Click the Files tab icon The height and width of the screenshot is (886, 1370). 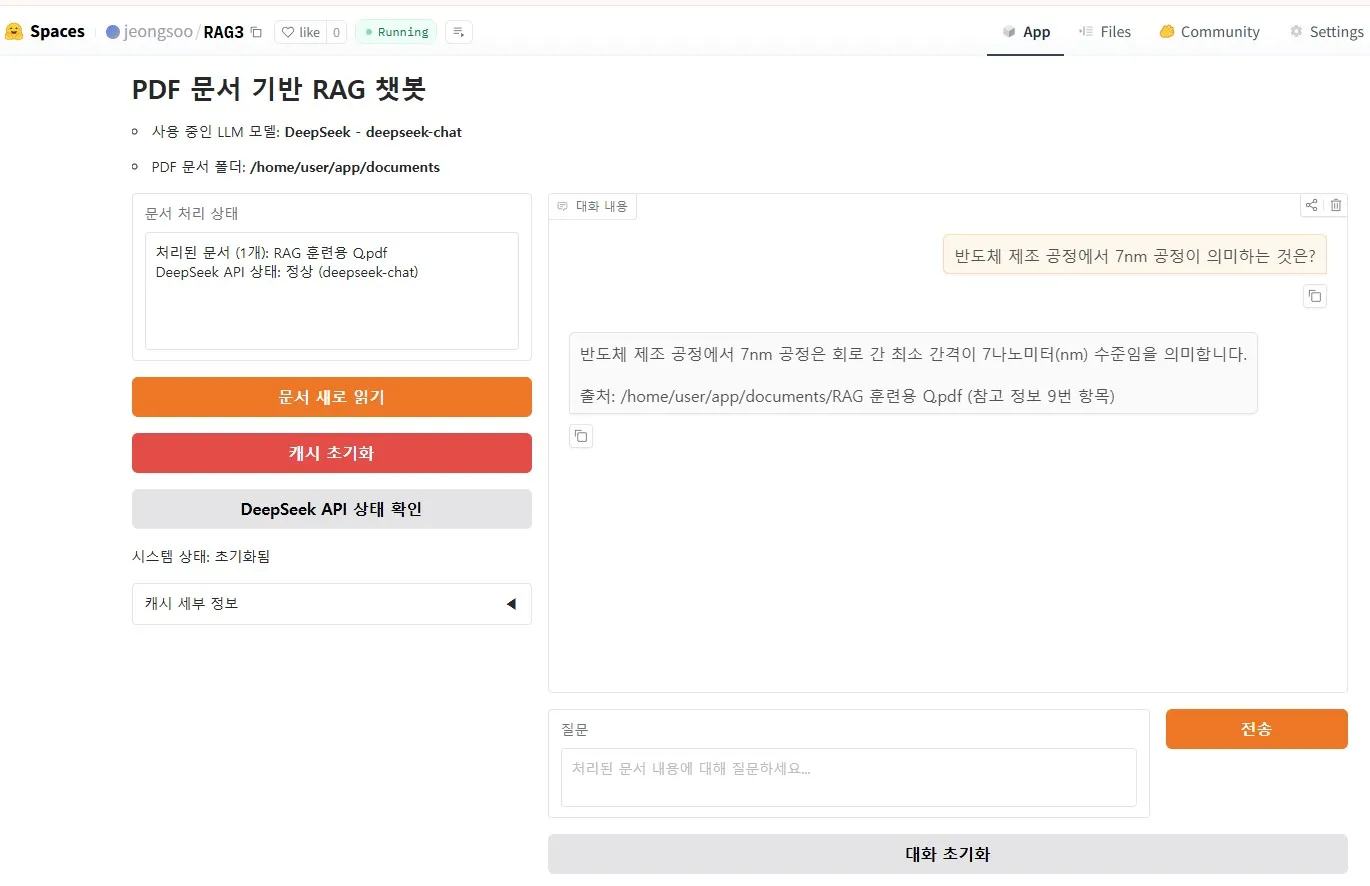1086,32
